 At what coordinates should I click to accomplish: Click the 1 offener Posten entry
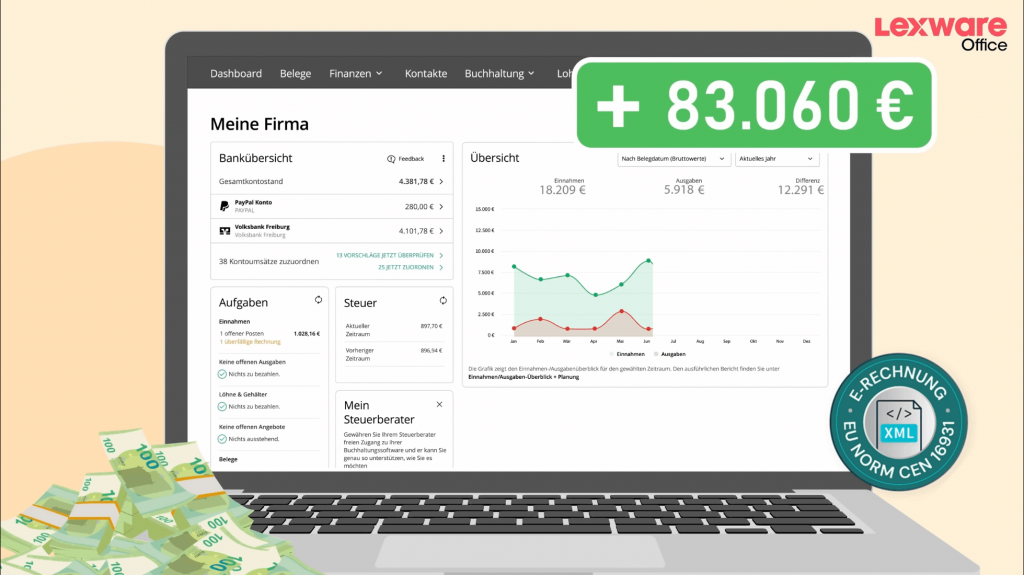(242, 333)
